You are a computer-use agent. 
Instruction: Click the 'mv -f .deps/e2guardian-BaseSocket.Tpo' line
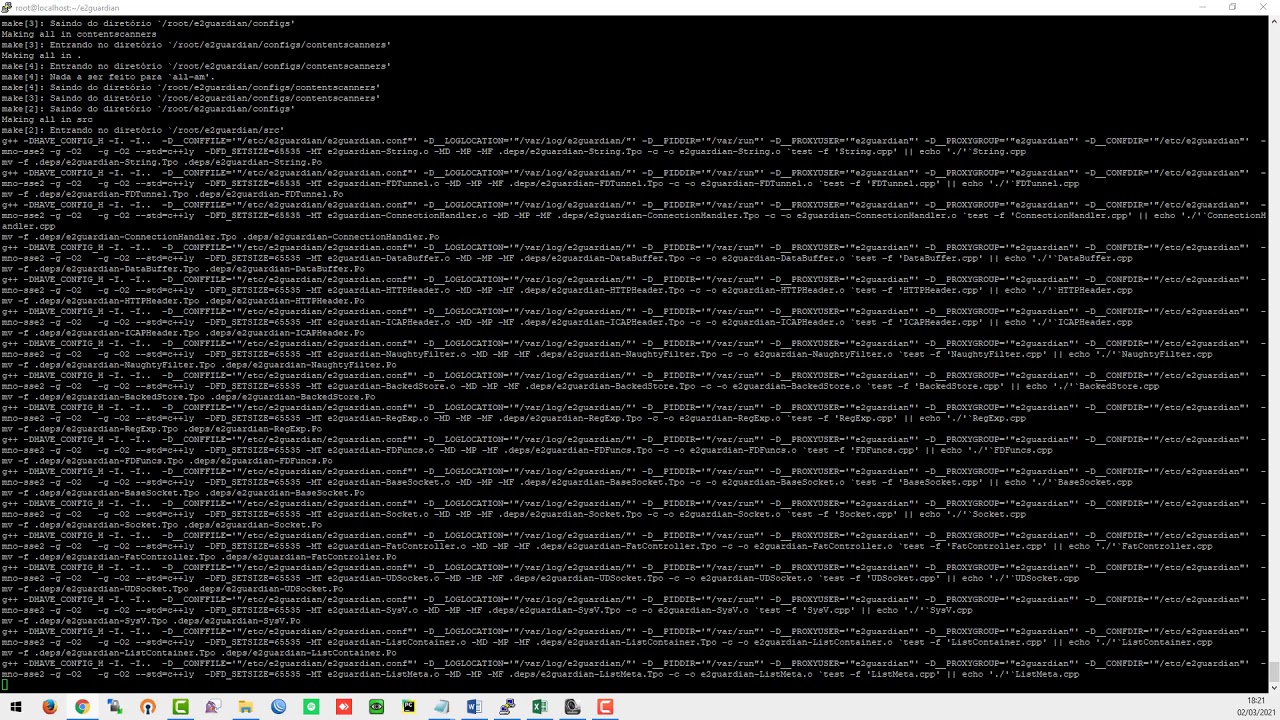183,493
